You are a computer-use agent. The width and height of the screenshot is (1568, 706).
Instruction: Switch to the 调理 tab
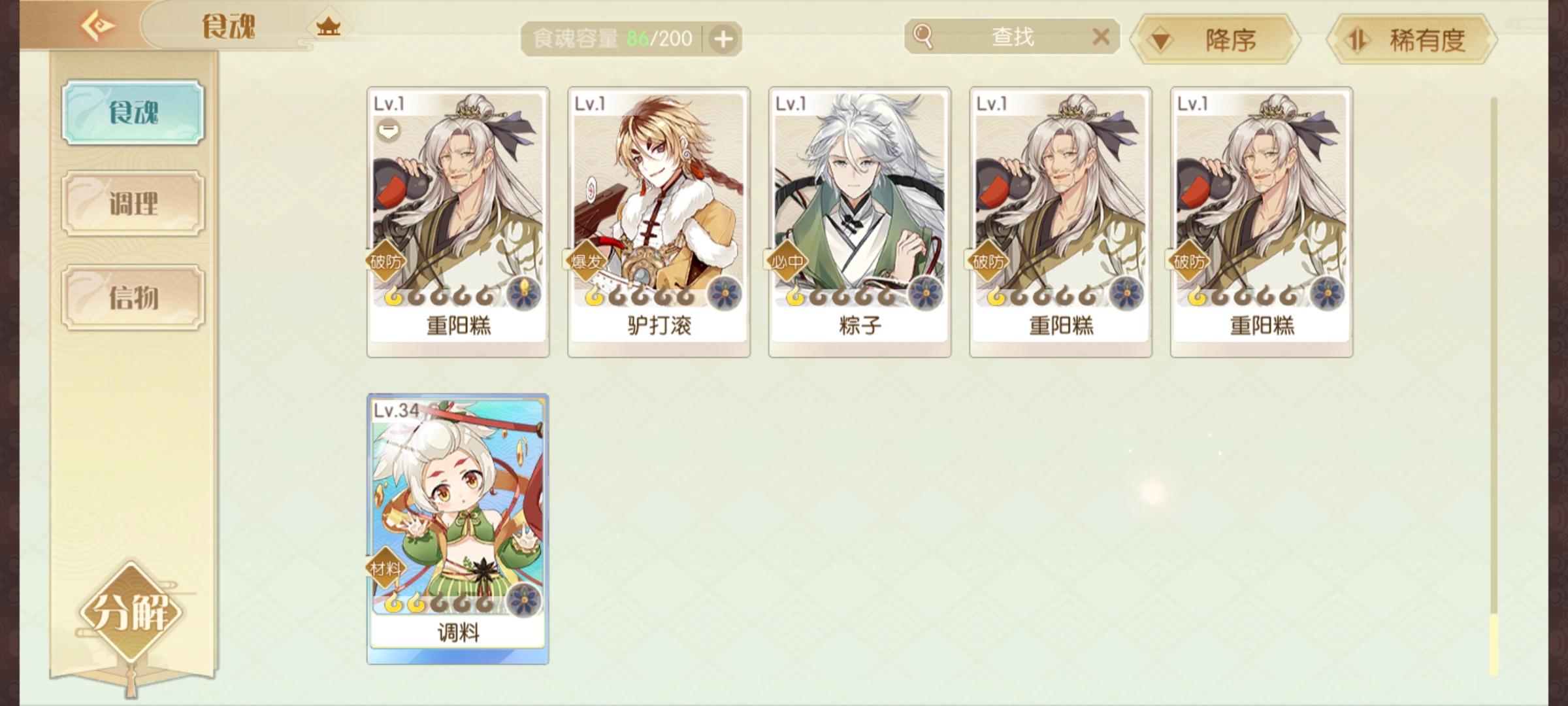click(x=133, y=203)
